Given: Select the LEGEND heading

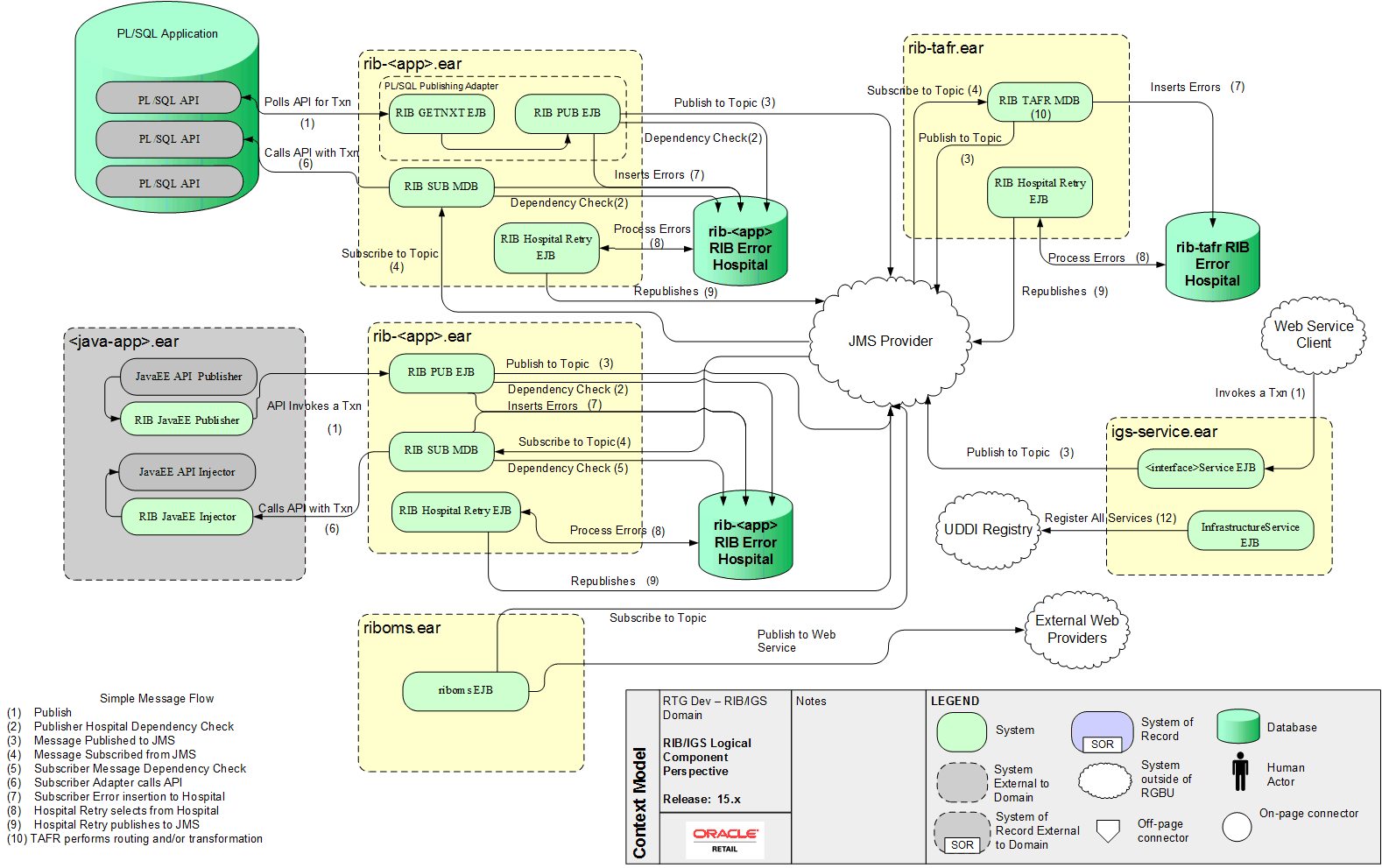Looking at the screenshot, I should [955, 702].
